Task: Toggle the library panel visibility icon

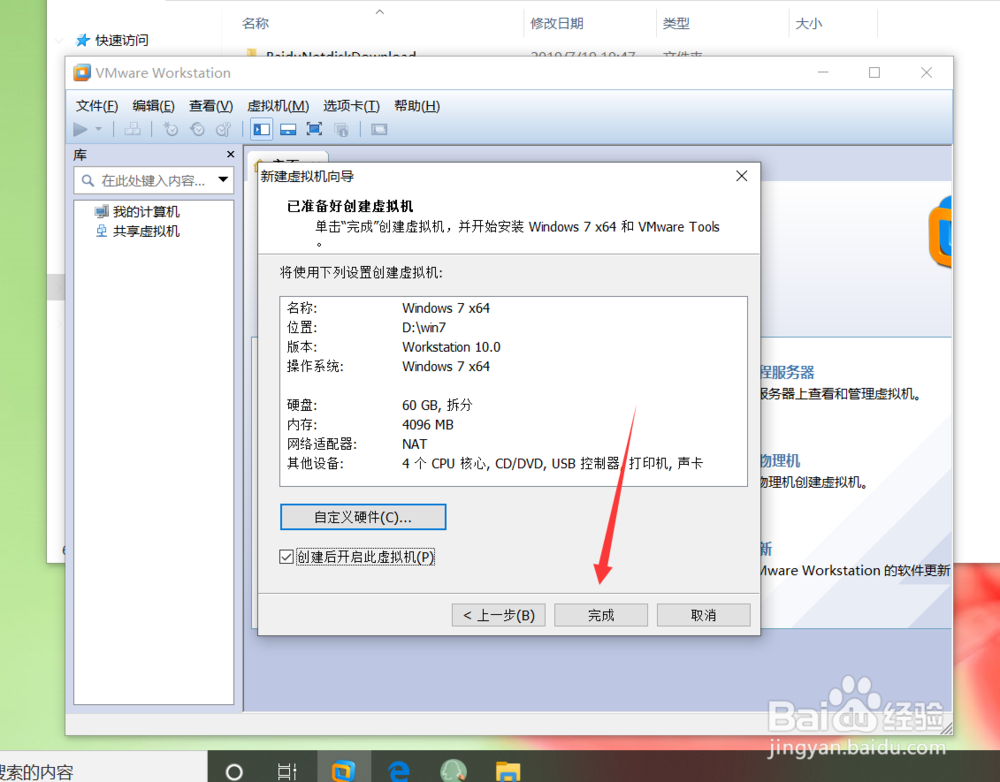Action: 261,129
